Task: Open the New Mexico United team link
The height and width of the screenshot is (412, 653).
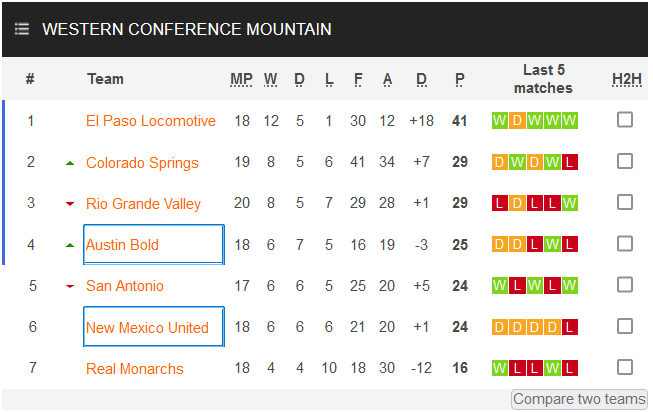Action: tap(147, 327)
